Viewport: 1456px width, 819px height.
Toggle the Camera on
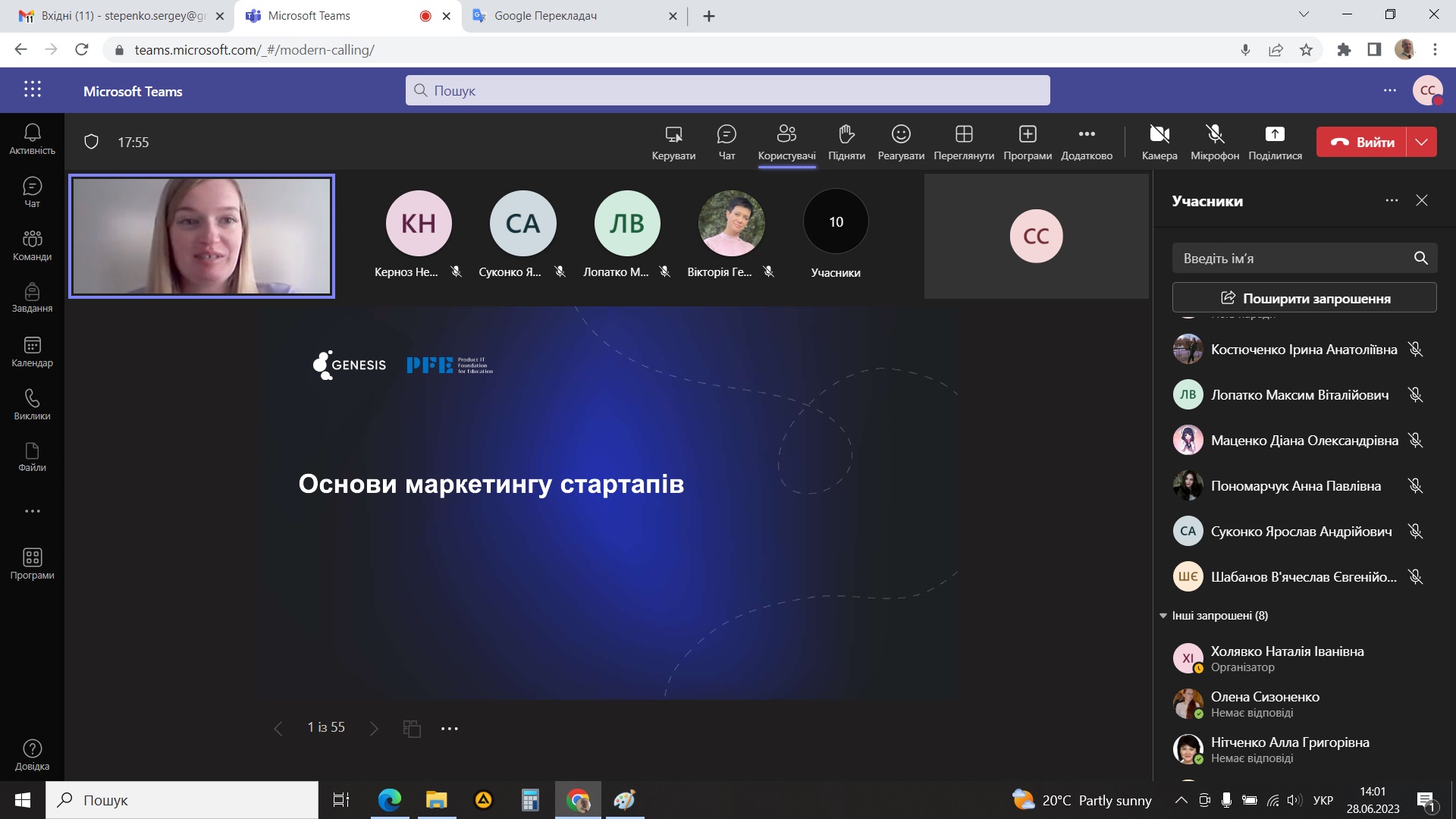coord(1159,142)
